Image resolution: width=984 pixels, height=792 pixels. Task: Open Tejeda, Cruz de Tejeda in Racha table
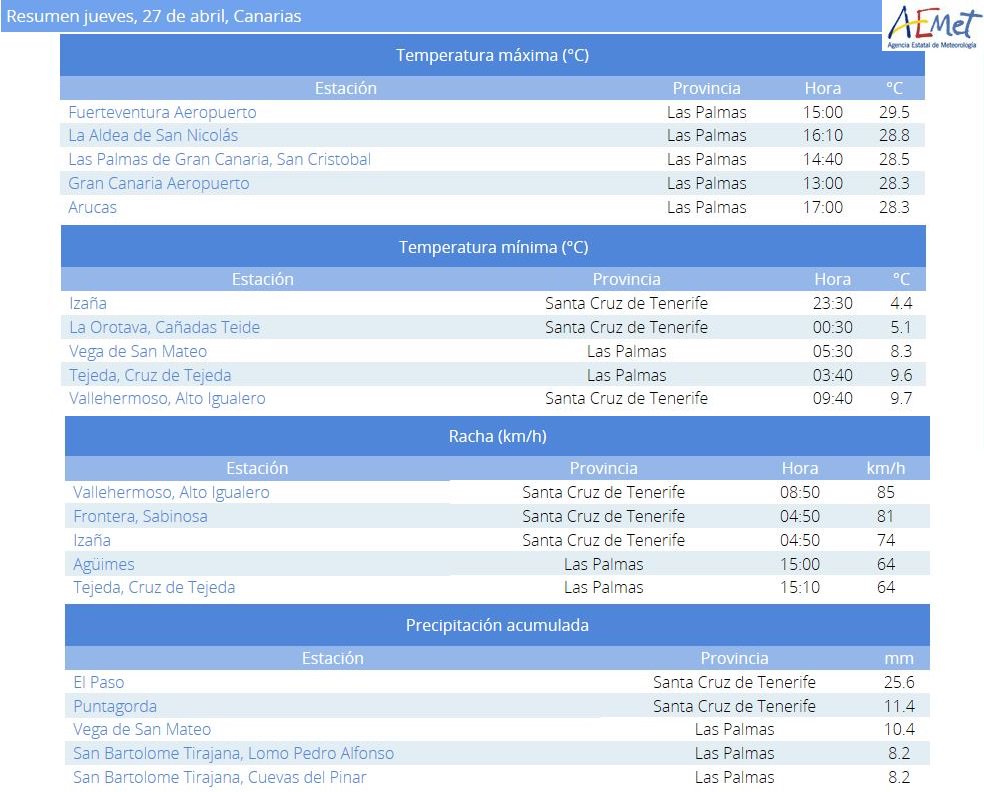click(x=154, y=587)
